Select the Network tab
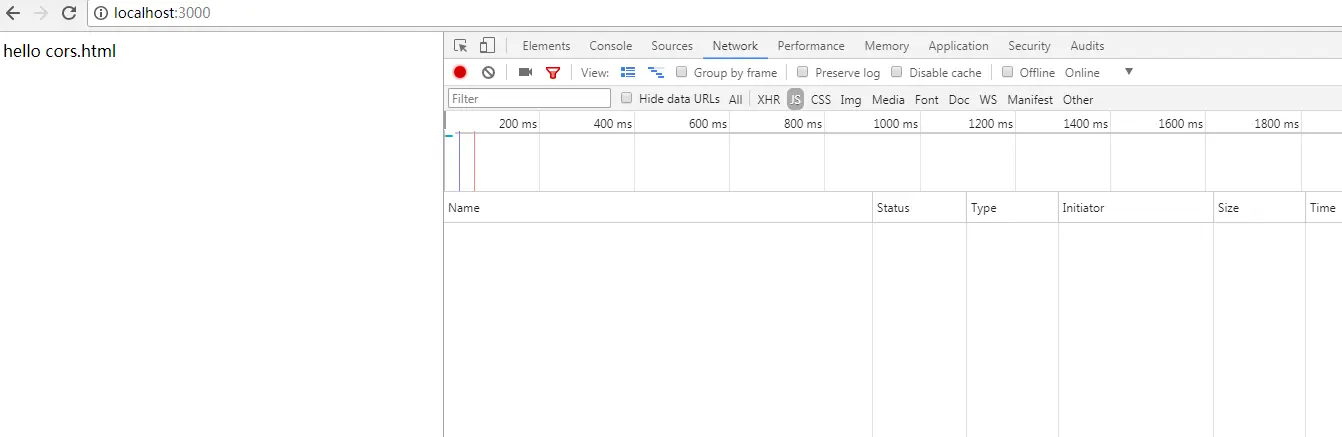 [x=735, y=46]
